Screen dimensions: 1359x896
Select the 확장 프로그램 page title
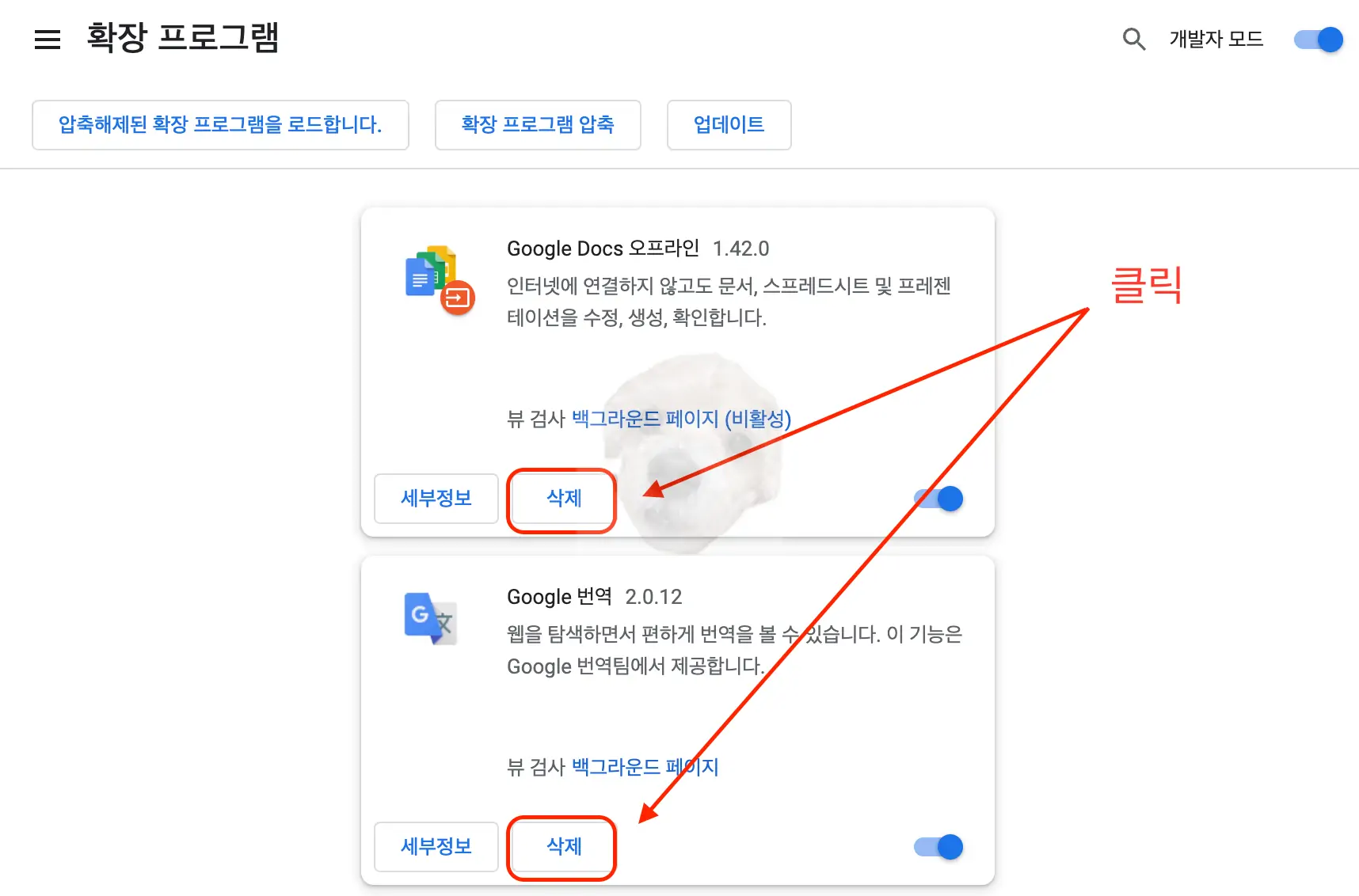(182, 38)
